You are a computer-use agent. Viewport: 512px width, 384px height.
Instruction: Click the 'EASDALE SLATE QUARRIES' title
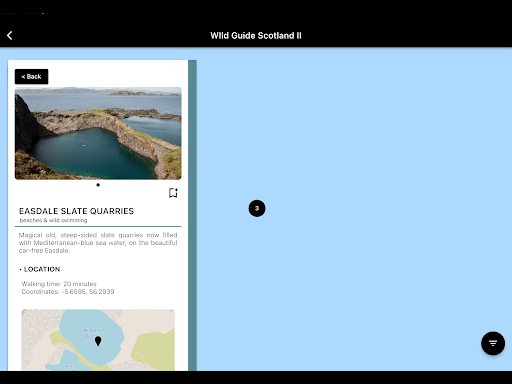pos(76,211)
